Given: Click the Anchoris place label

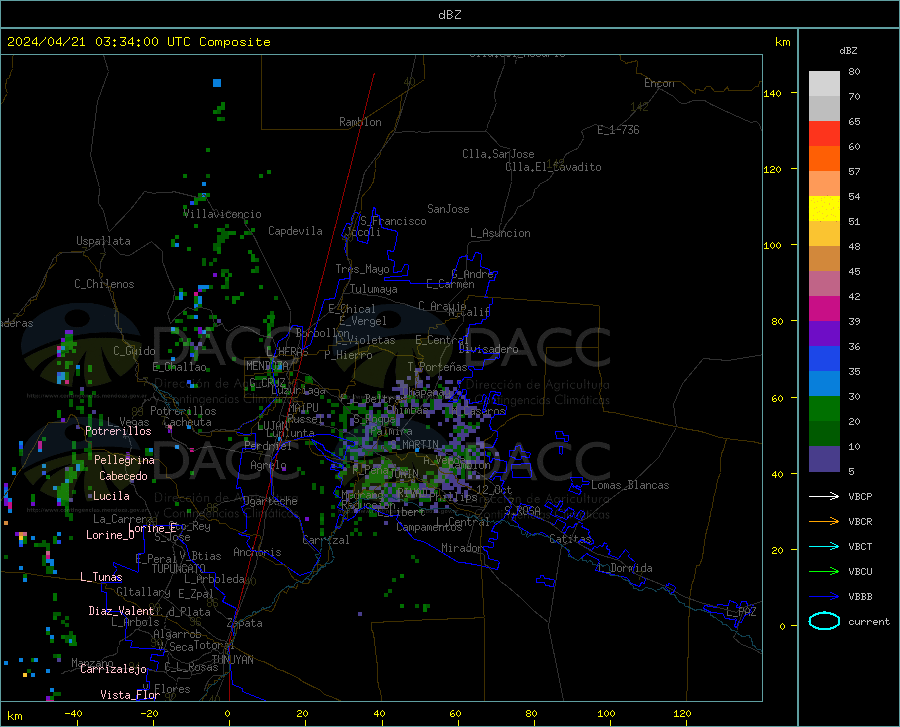Looking at the screenshot, I should tap(257, 552).
